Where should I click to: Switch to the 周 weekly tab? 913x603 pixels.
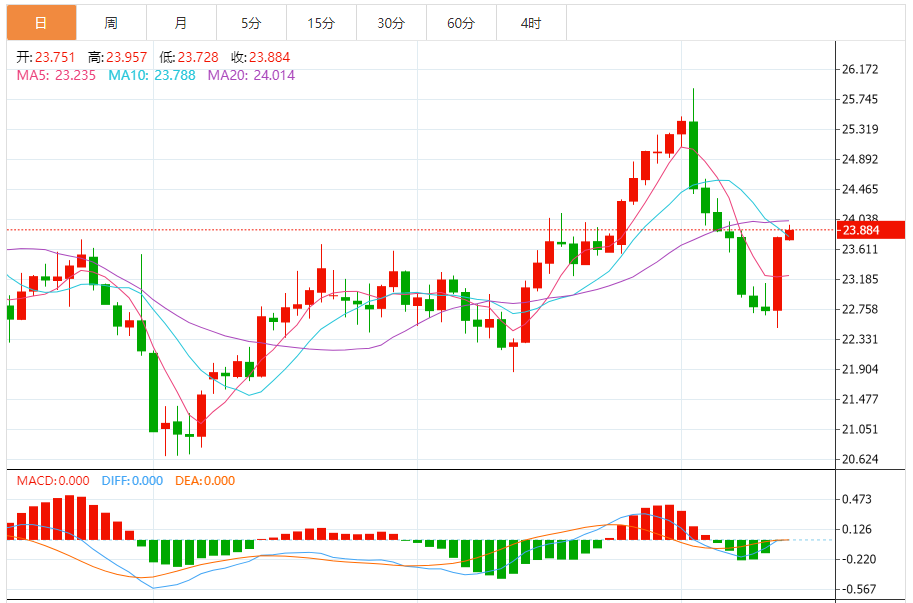click(x=111, y=23)
